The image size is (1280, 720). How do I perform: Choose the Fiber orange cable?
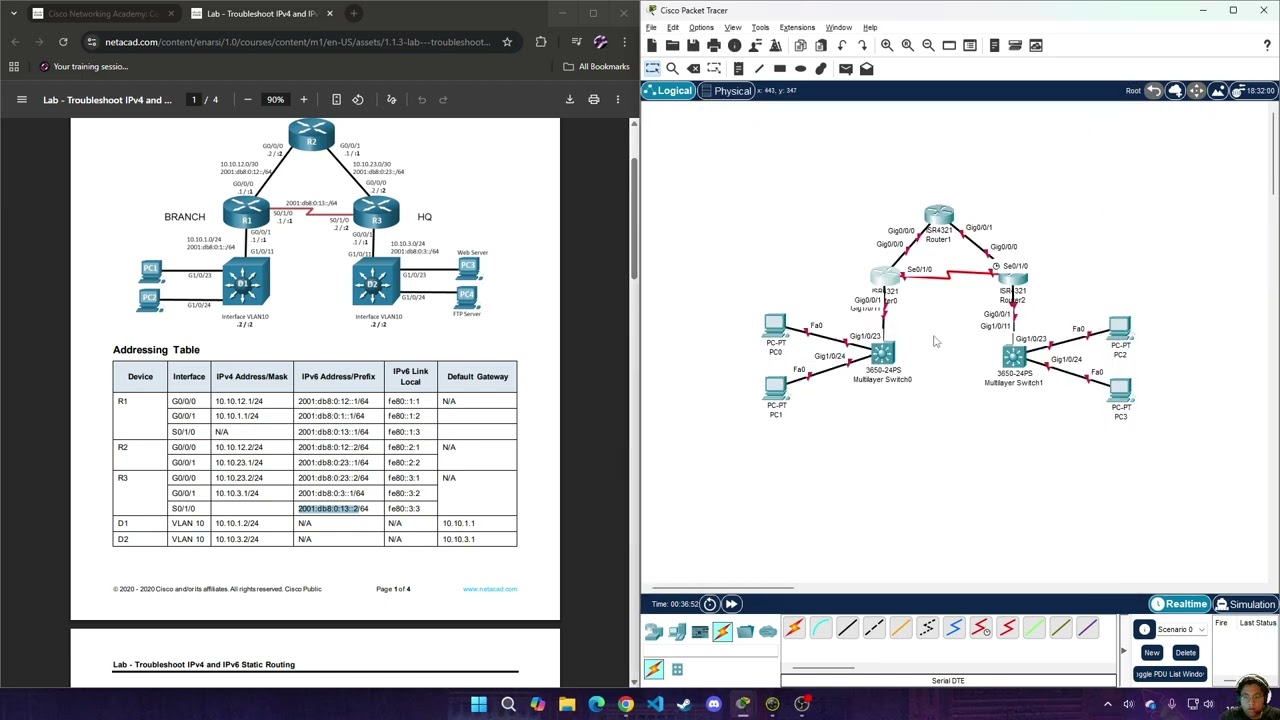point(901,628)
